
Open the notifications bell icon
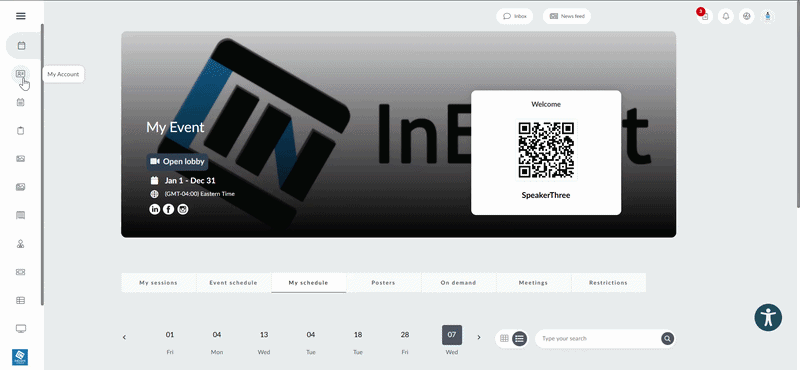click(726, 16)
